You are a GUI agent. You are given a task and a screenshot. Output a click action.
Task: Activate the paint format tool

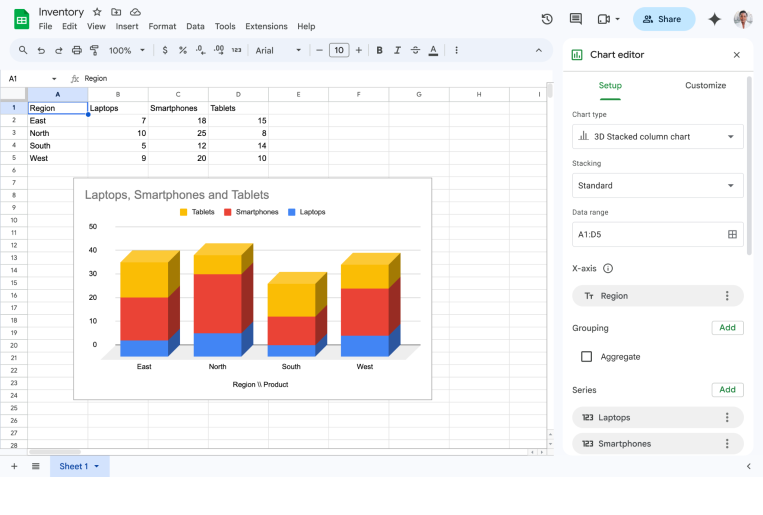pyautogui.click(x=94, y=50)
